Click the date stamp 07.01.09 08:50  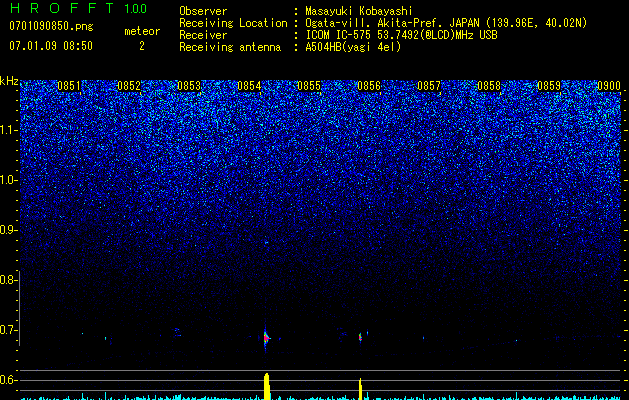[51, 46]
